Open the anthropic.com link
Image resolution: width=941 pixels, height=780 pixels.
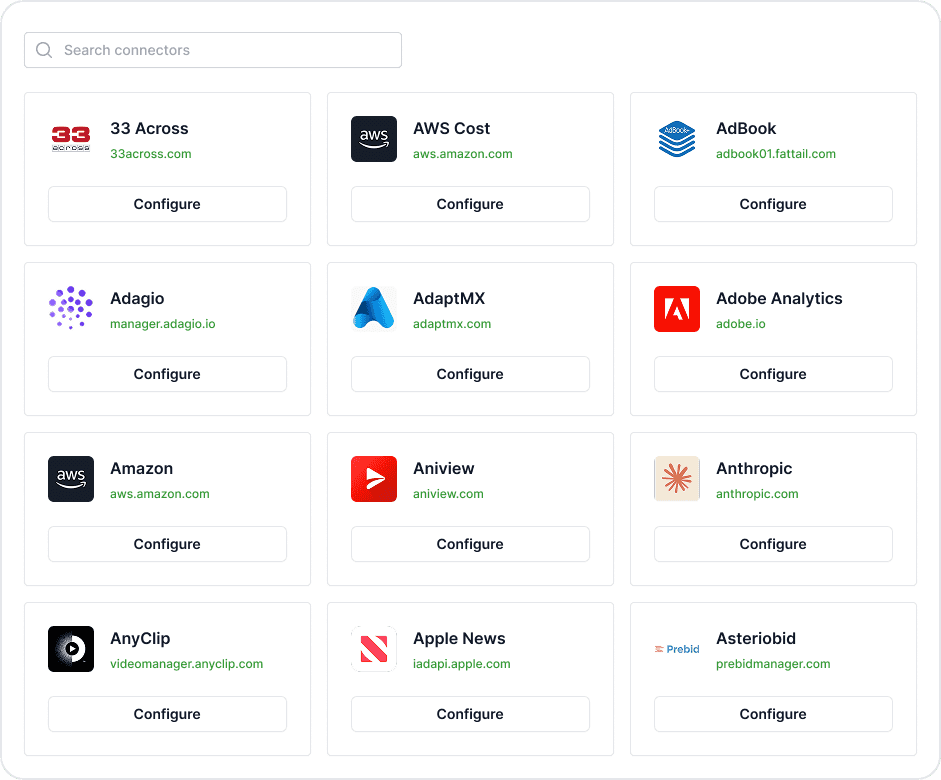pyautogui.click(x=757, y=494)
